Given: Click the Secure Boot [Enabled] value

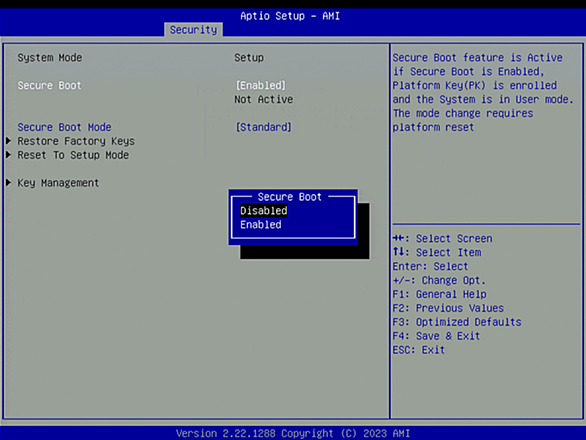Looking at the screenshot, I should (x=260, y=86).
